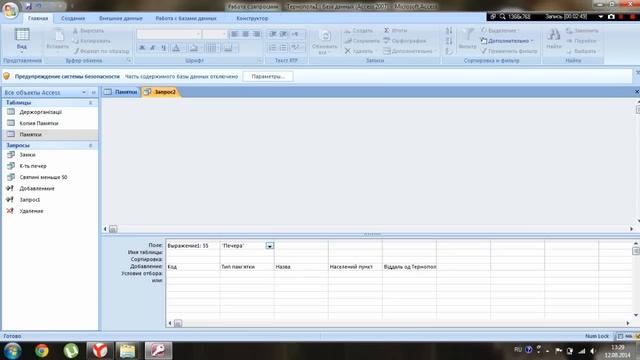Click the Вставить paste icon
640x360 pixels.
[58, 40]
